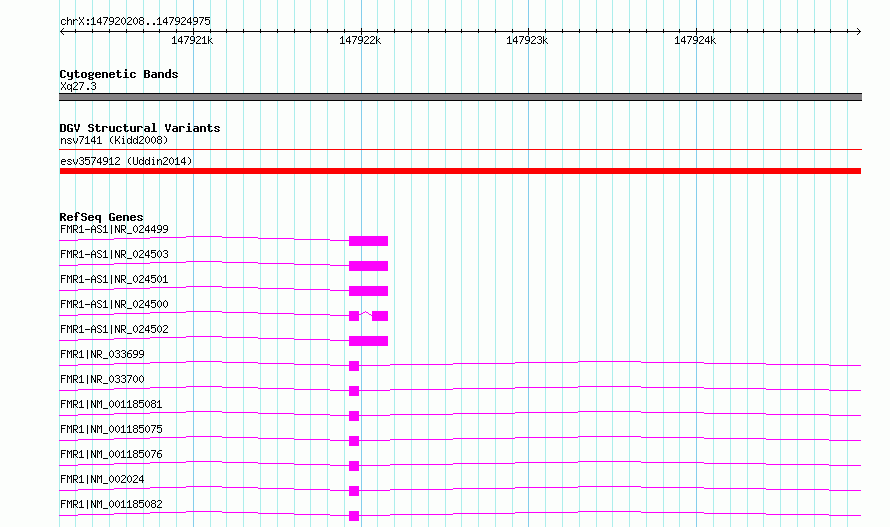Click the 147921k ruler tick label
Viewport: 890px width, 527px height.
(192, 40)
